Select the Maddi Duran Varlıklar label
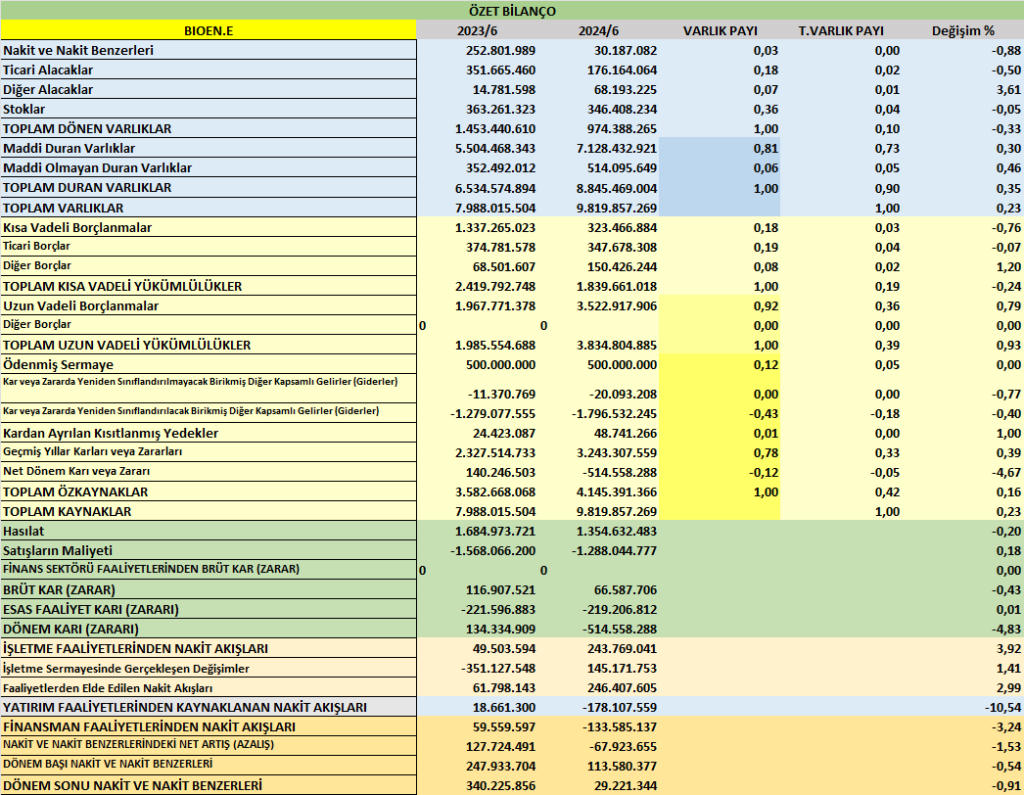1024x795 pixels. coord(208,148)
